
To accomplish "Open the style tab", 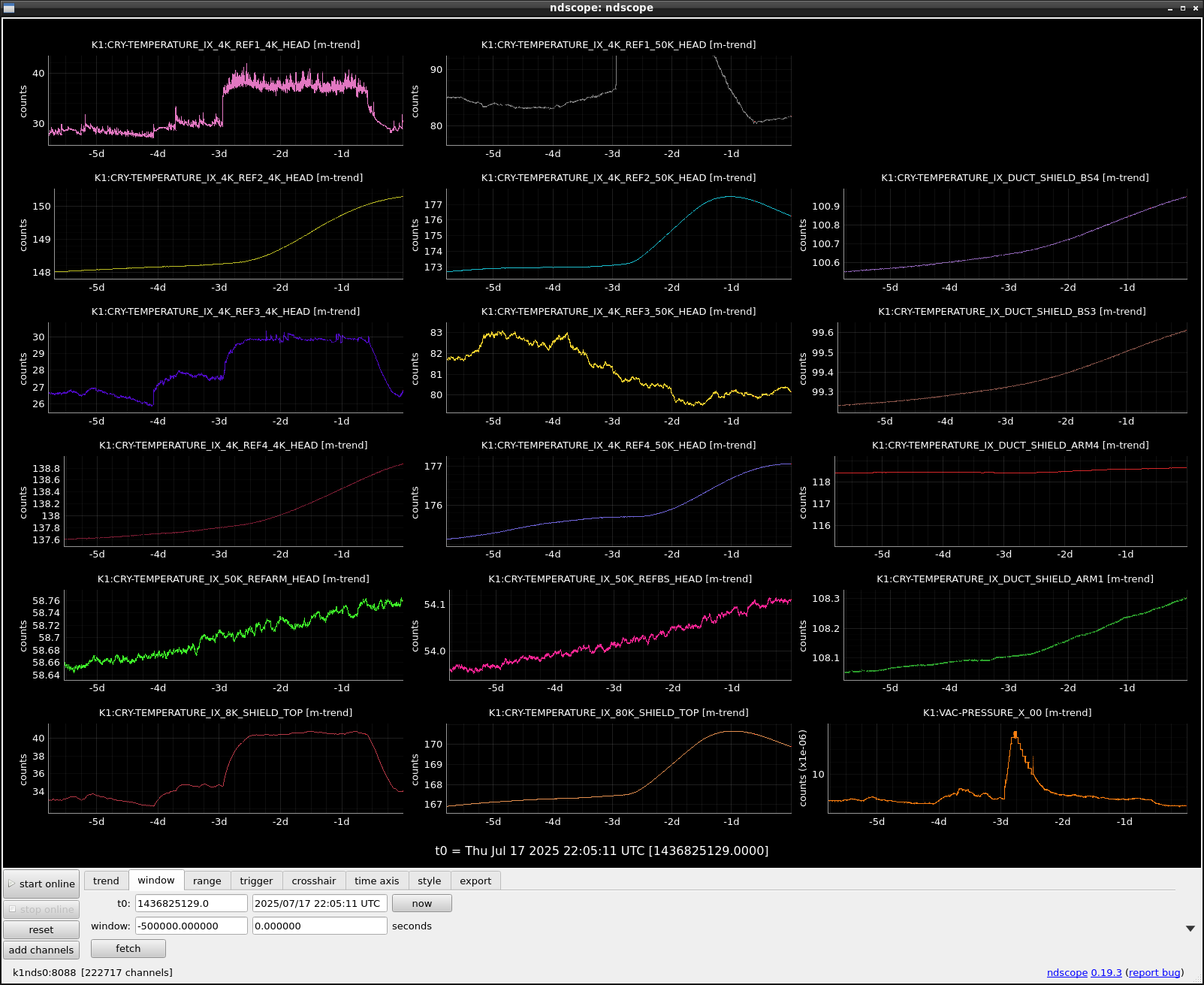I will (430, 881).
